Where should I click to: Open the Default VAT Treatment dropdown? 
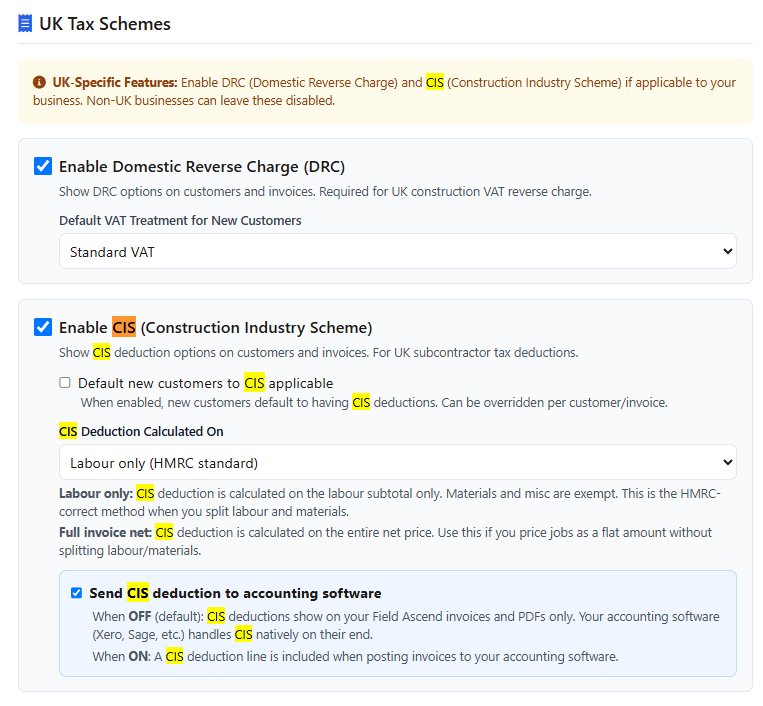[x=398, y=251]
